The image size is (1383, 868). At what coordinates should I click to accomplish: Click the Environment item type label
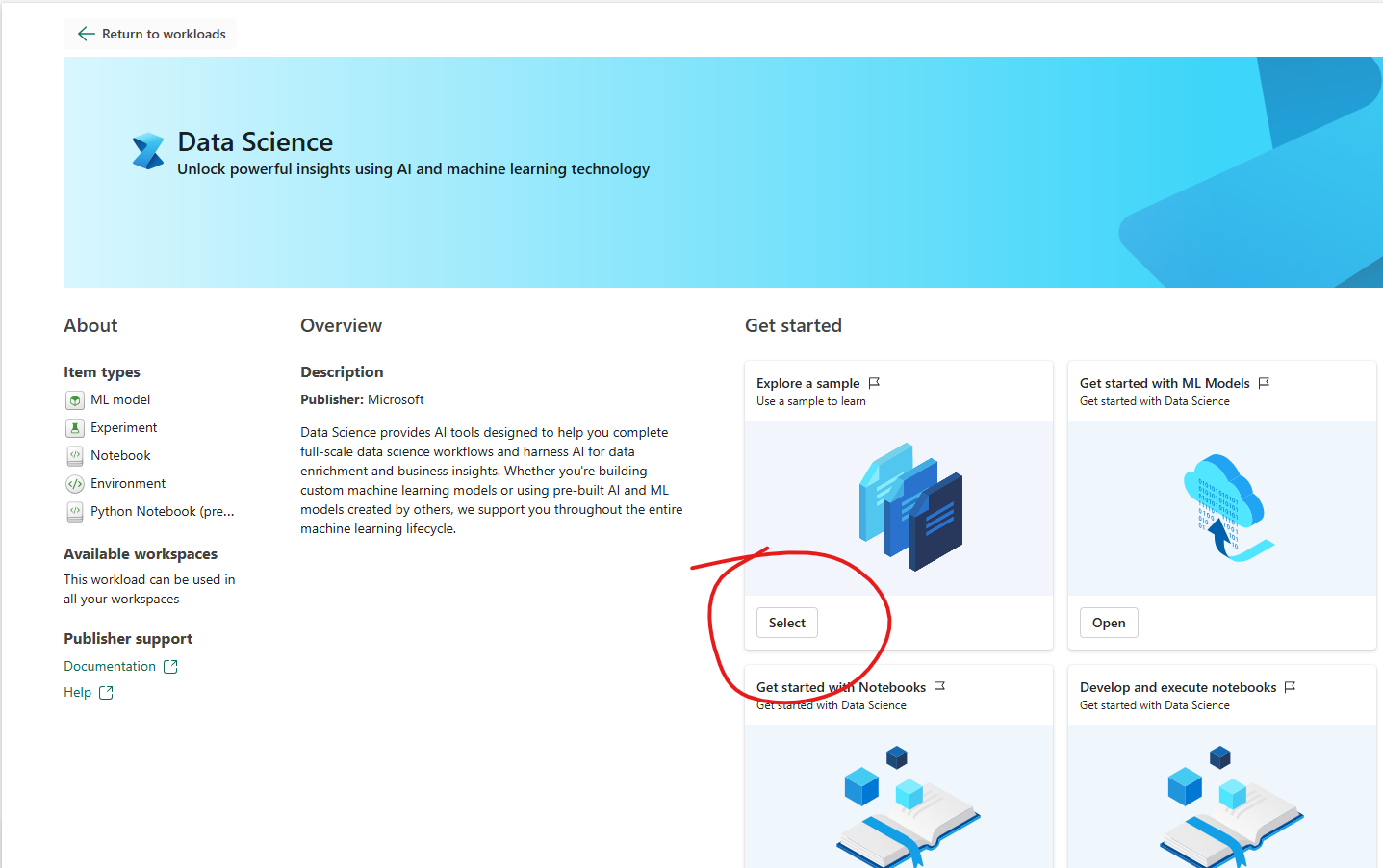pos(128,483)
